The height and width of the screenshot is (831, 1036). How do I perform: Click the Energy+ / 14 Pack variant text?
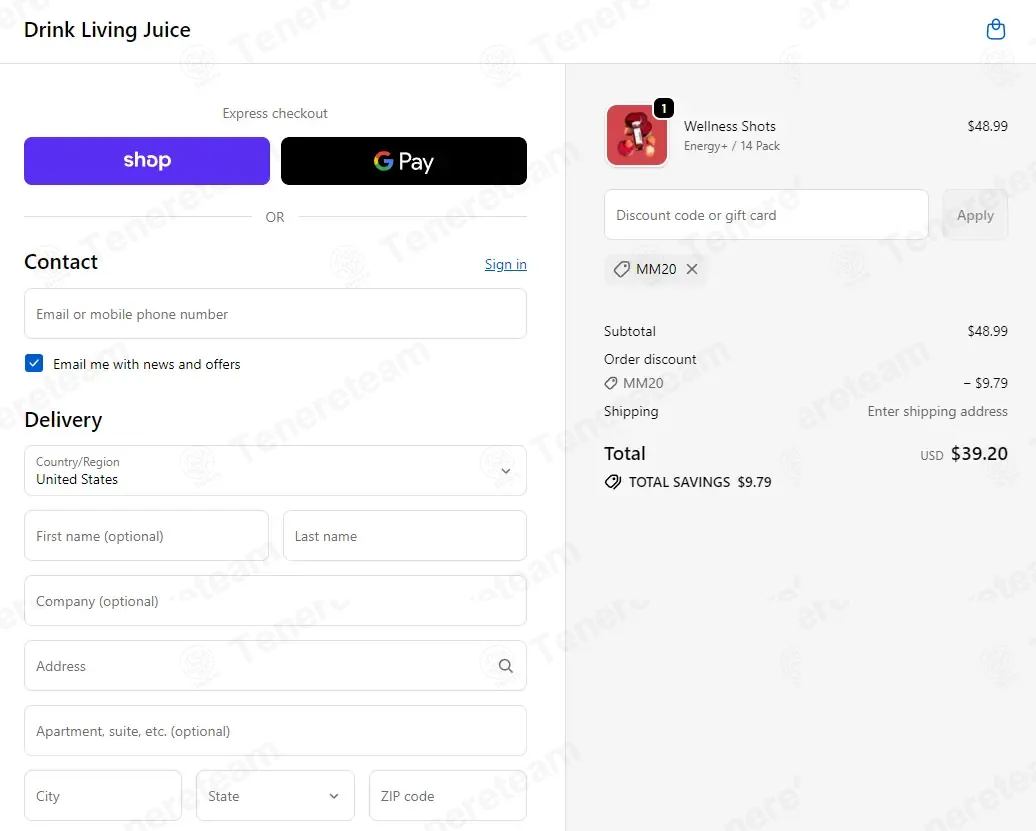(x=731, y=146)
